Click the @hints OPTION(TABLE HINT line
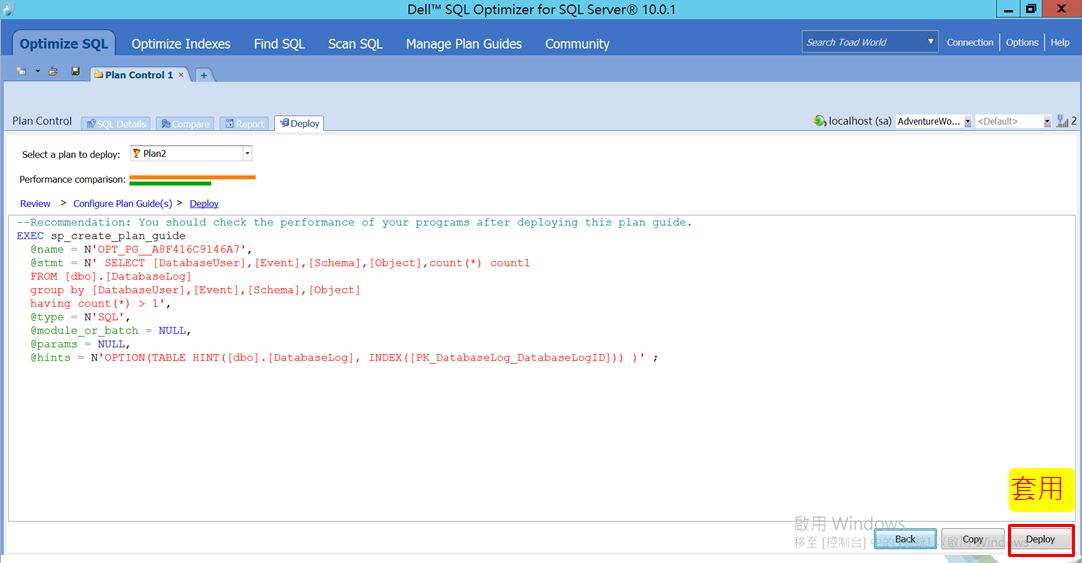Viewport: 1082px width, 563px height. coord(344,357)
